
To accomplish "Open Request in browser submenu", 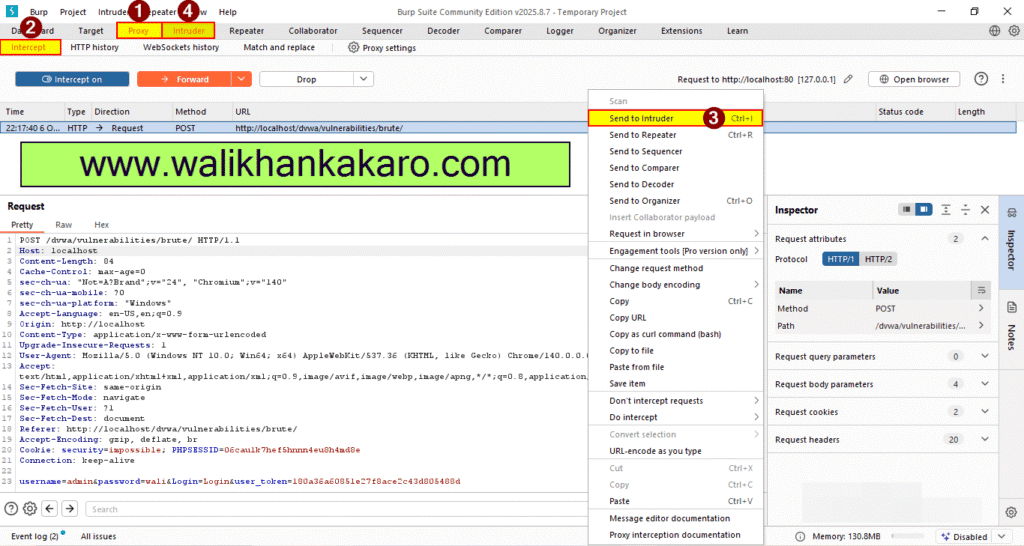I will pos(675,234).
